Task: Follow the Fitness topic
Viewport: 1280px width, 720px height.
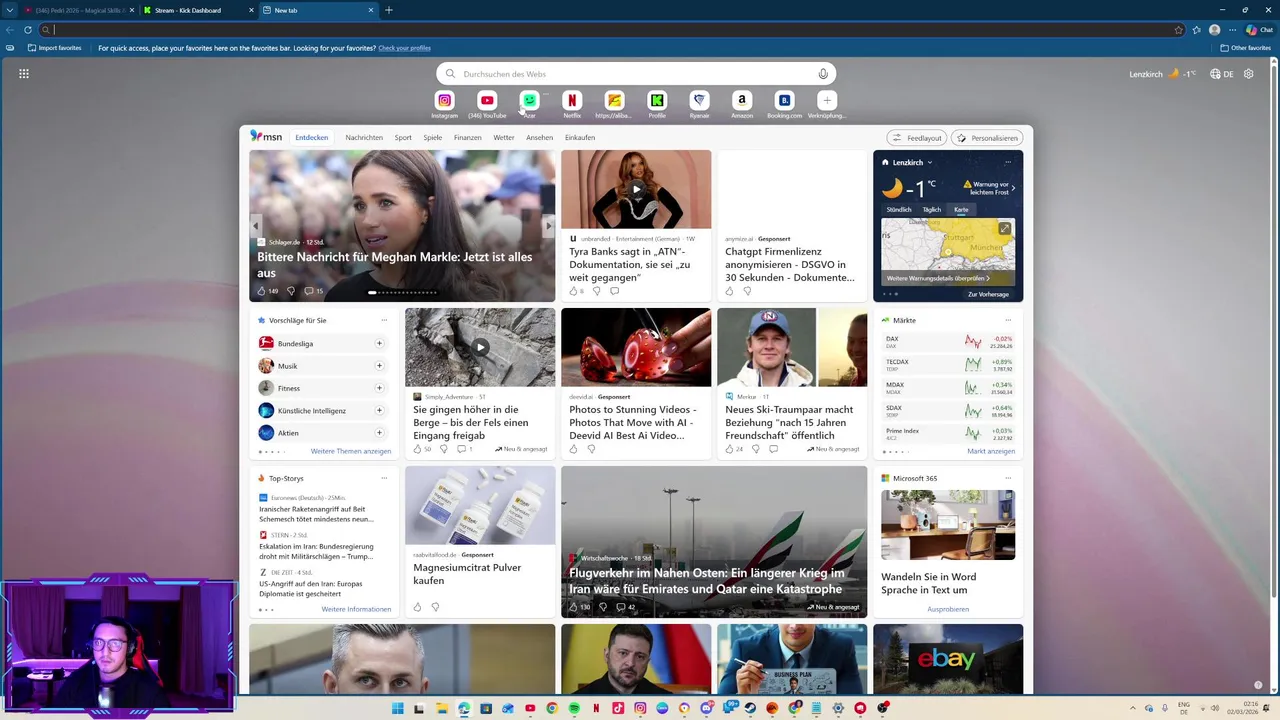Action: [379, 388]
